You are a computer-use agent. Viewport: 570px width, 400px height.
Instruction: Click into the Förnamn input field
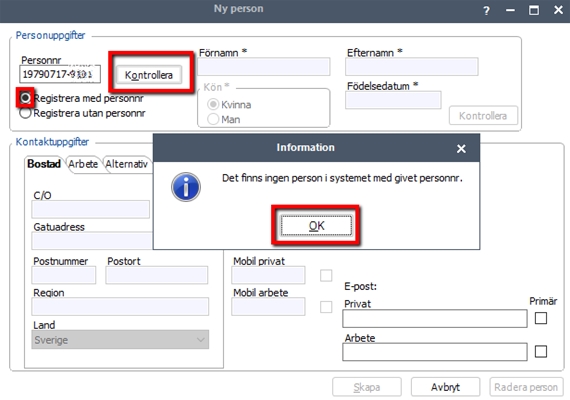(x=264, y=67)
